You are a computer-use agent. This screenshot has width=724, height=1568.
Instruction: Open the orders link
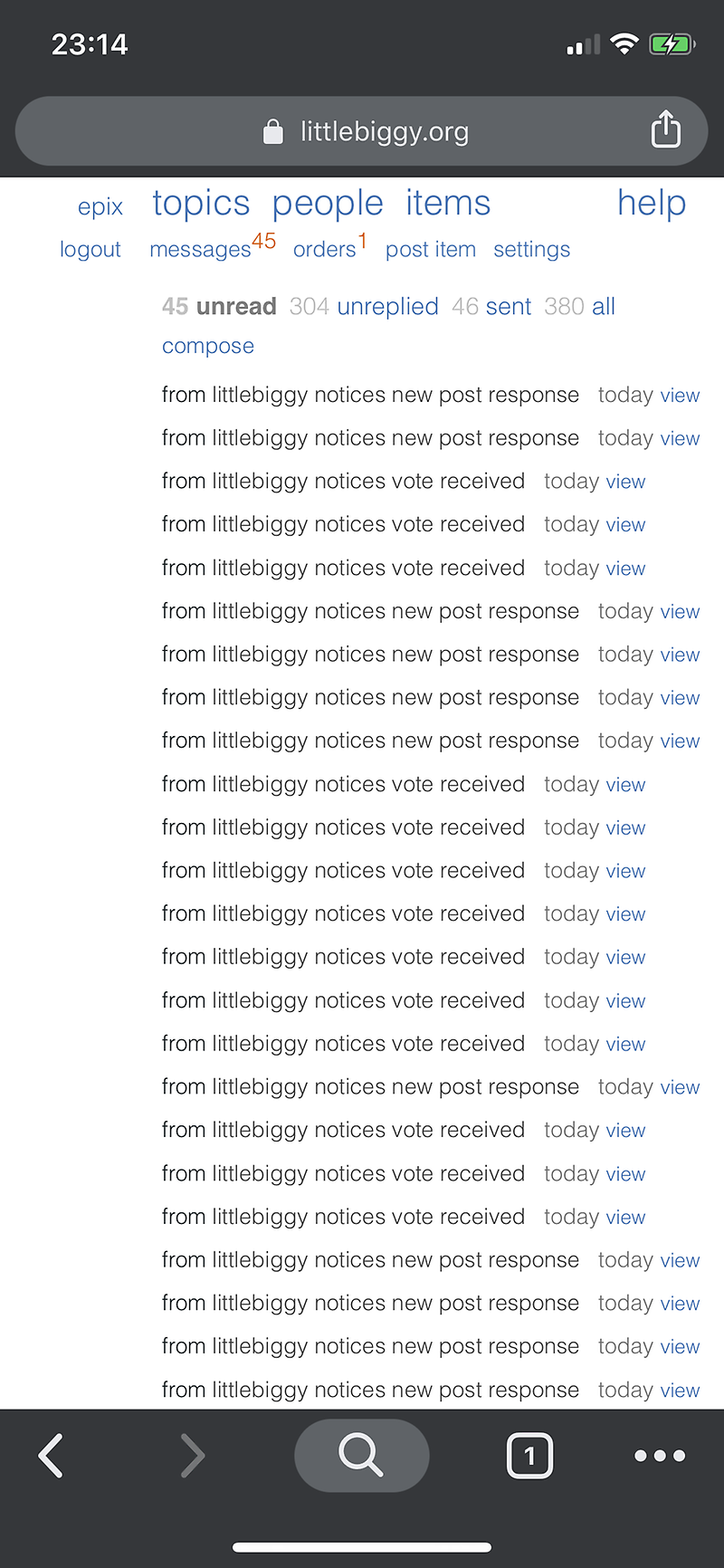[325, 250]
